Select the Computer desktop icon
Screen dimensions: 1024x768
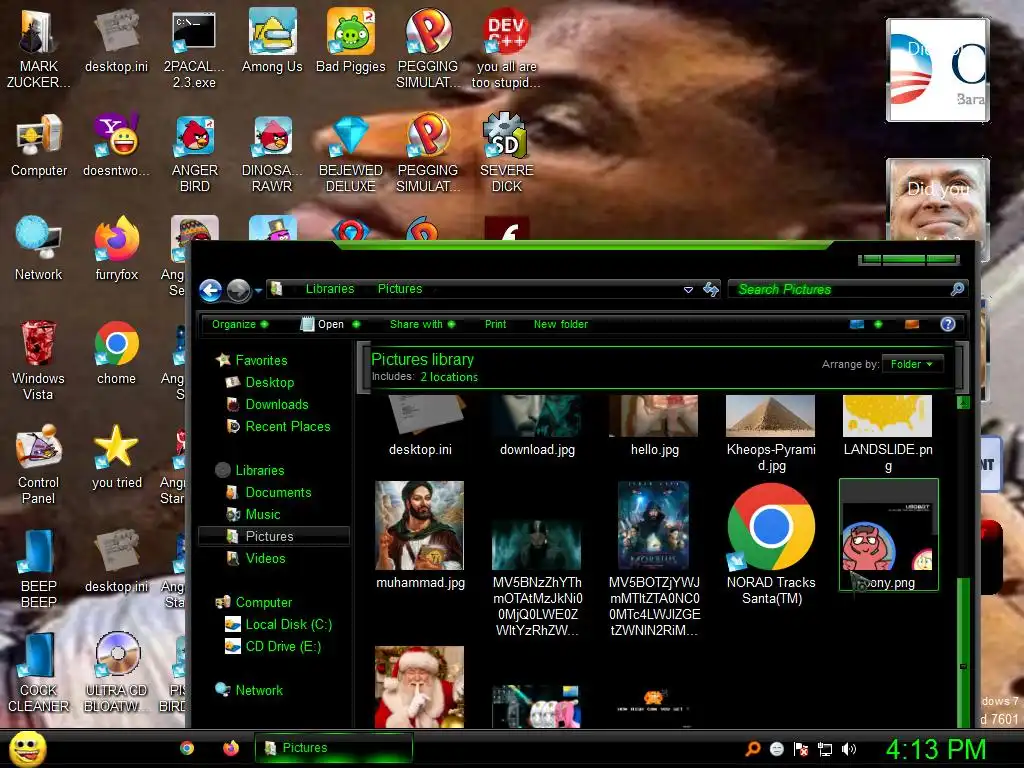[x=39, y=146]
